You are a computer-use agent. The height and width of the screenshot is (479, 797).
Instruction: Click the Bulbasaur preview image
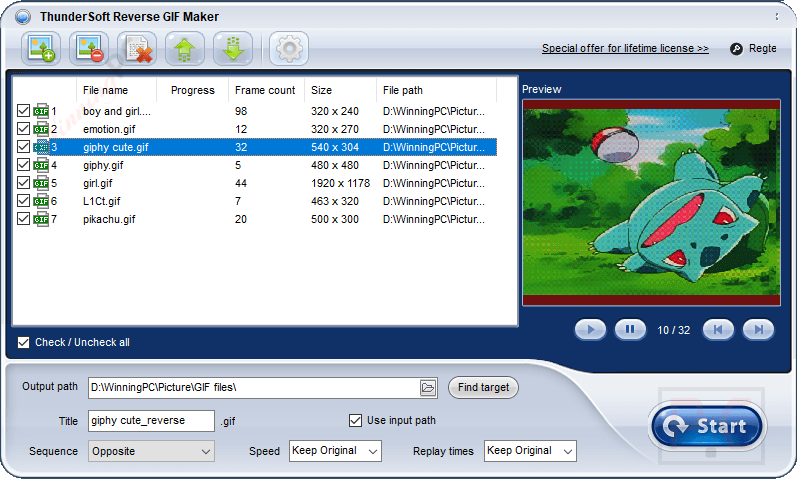[x=652, y=202]
